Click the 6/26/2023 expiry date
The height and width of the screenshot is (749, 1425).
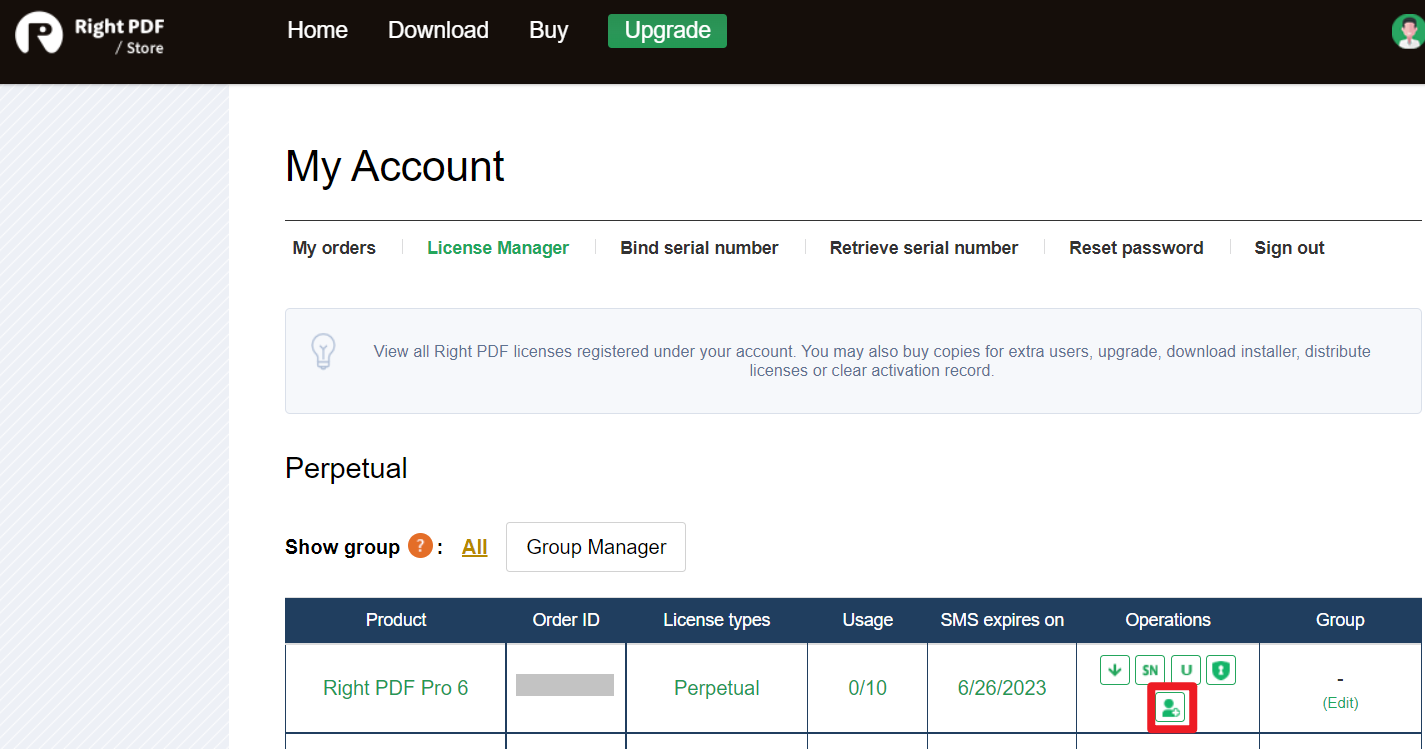(x=1002, y=688)
